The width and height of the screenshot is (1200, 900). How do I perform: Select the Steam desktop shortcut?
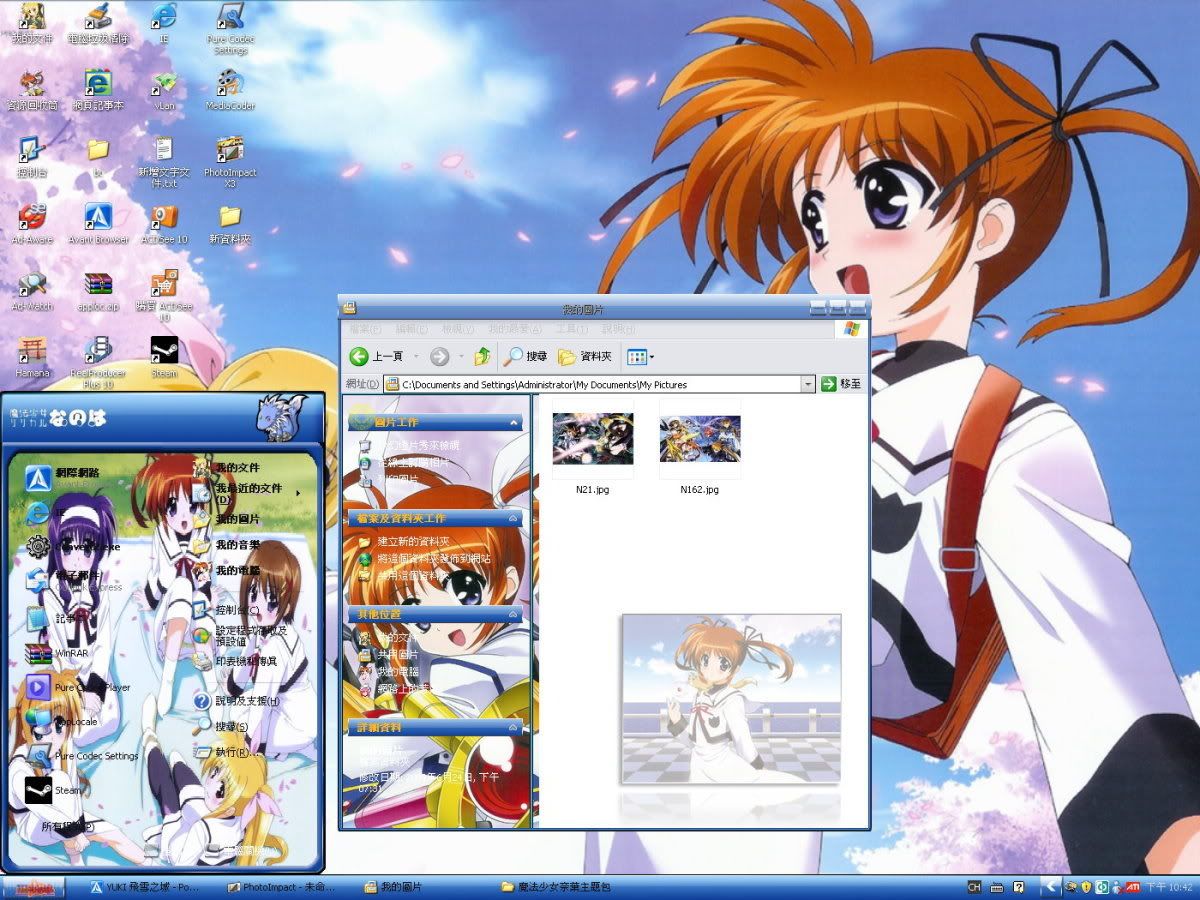click(x=164, y=358)
